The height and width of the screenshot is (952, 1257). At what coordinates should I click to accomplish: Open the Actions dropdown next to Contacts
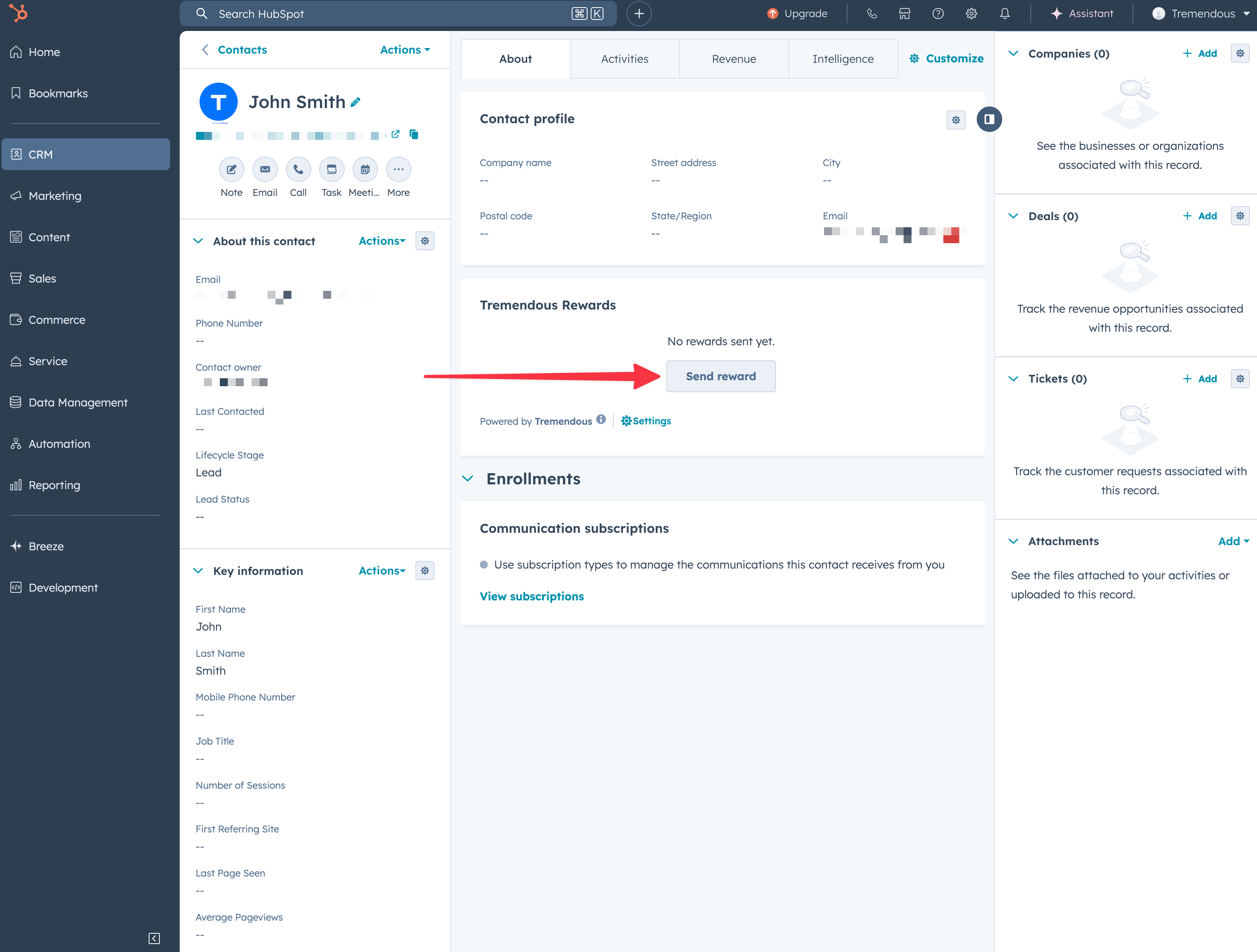405,50
